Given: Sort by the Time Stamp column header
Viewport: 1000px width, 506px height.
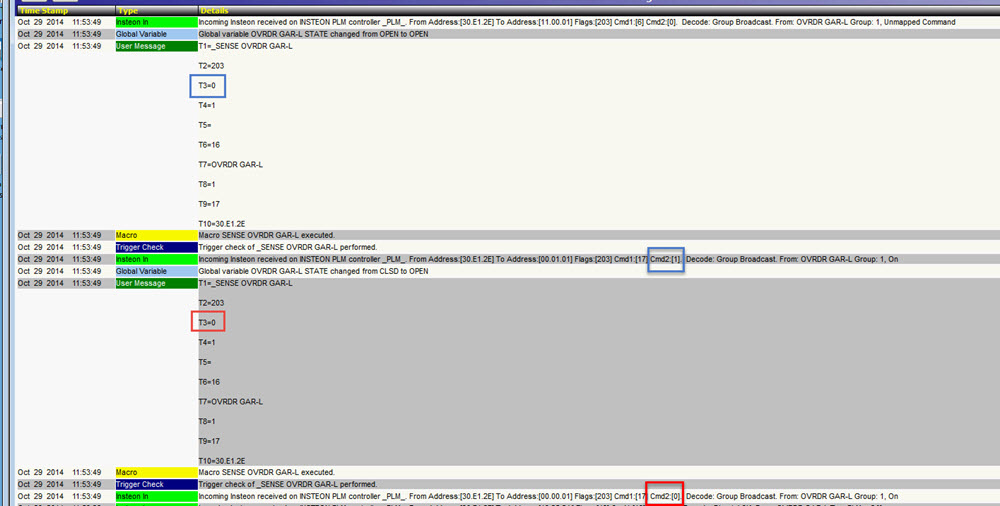Looking at the screenshot, I should (44, 10).
